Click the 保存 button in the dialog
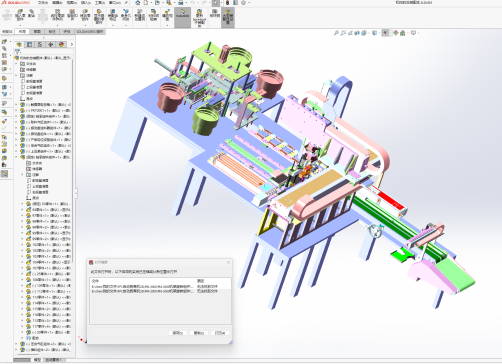The height and width of the screenshot is (364, 502). pyautogui.click(x=178, y=333)
